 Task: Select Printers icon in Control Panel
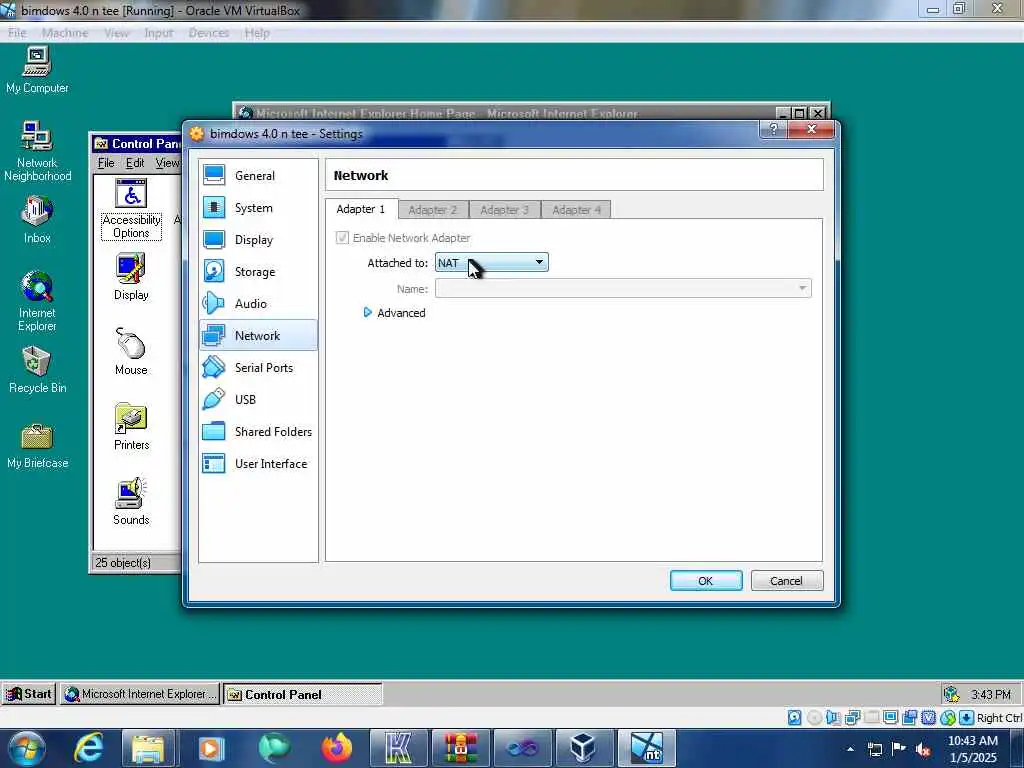131,427
